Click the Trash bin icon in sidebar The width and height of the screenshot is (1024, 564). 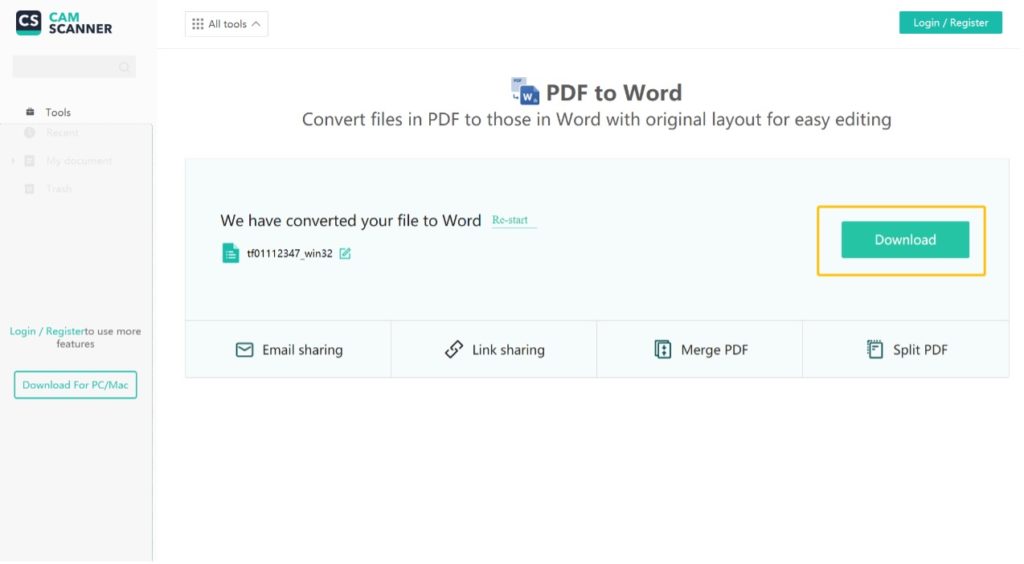pyautogui.click(x=29, y=189)
